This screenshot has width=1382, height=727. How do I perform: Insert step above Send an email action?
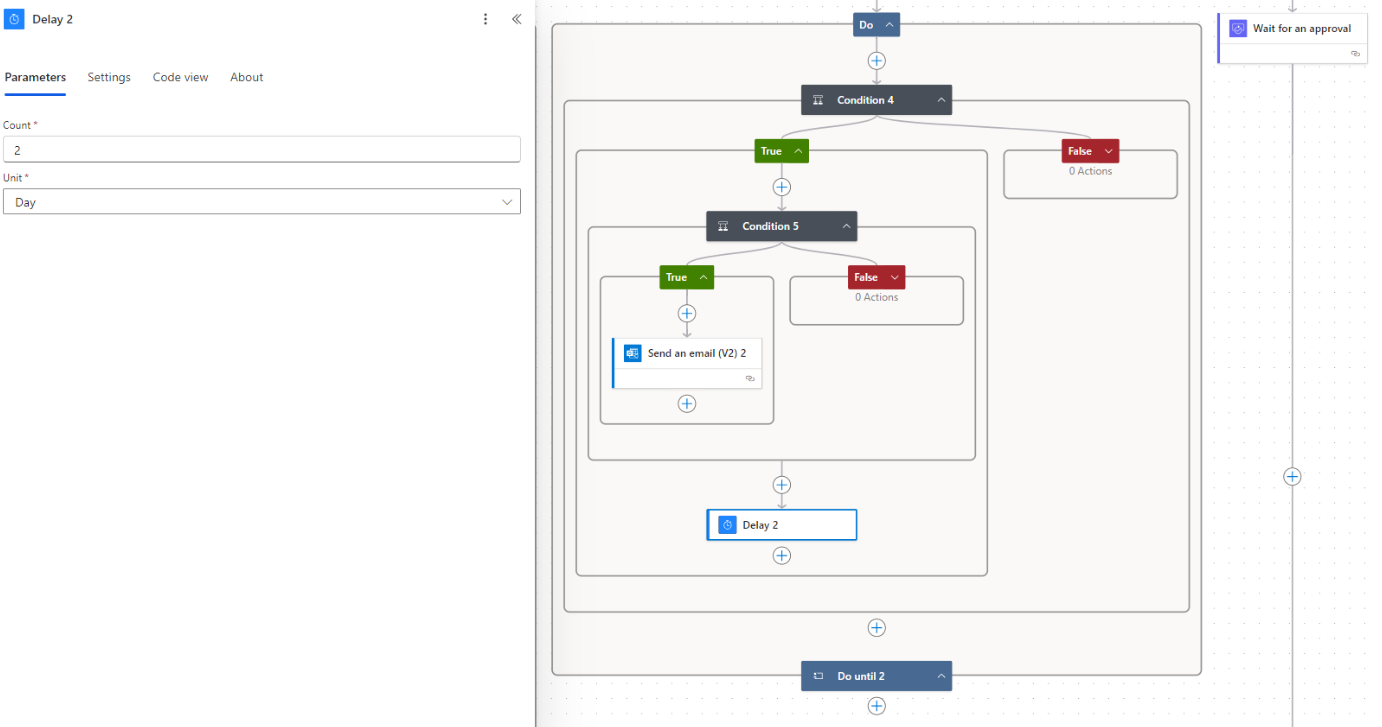tap(687, 313)
